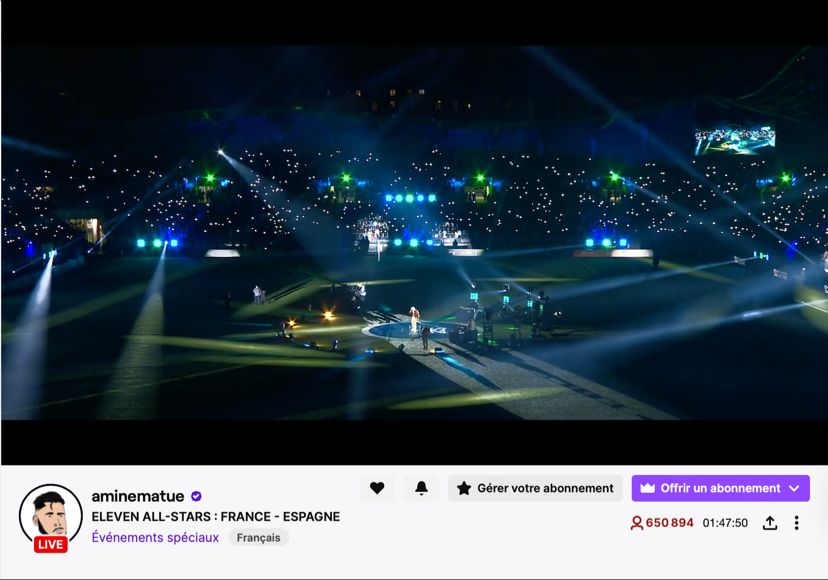Expand the Offrir un abonnement chevron

pyautogui.click(x=794, y=489)
